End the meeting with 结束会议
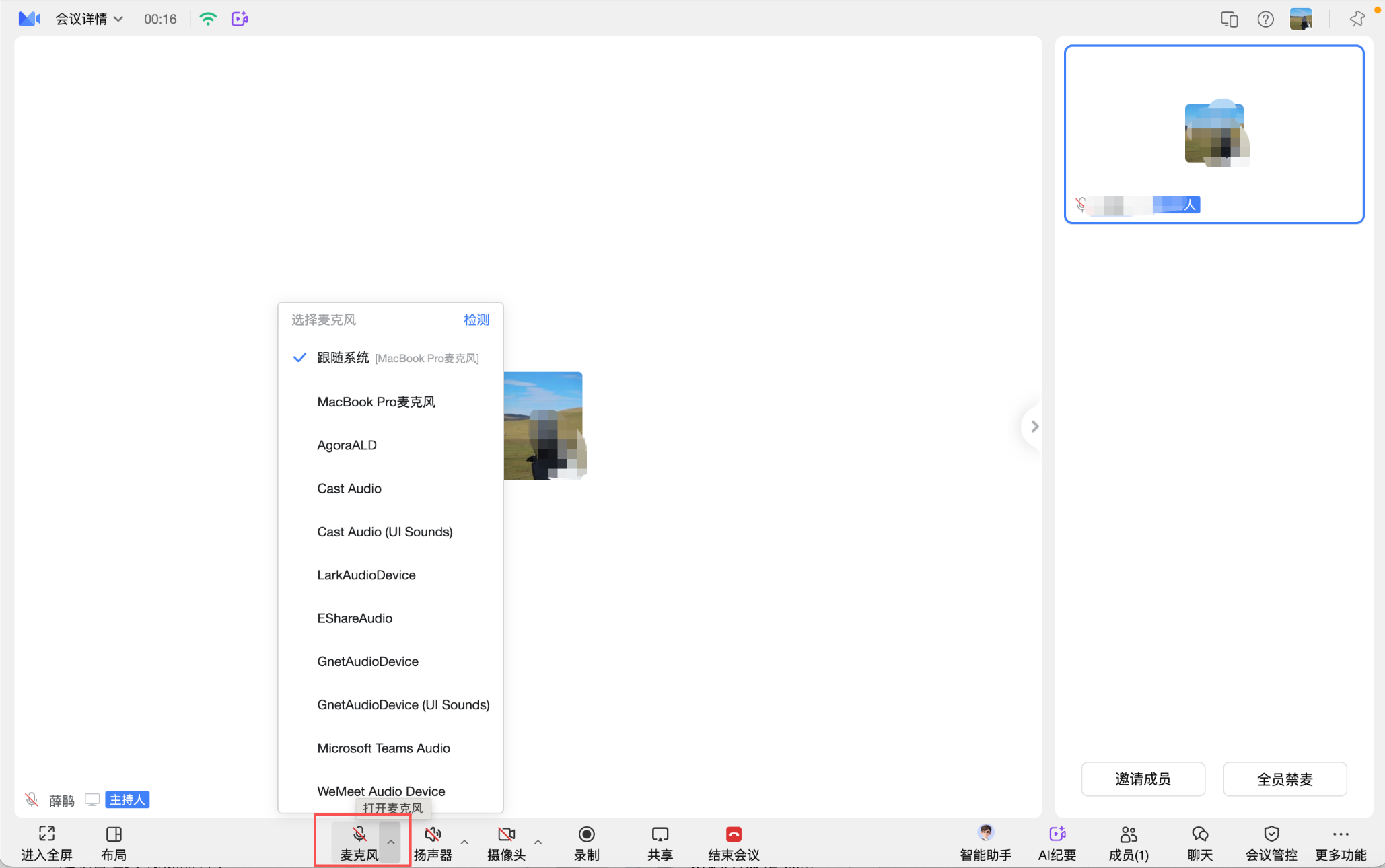Image resolution: width=1385 pixels, height=868 pixels. click(x=734, y=842)
